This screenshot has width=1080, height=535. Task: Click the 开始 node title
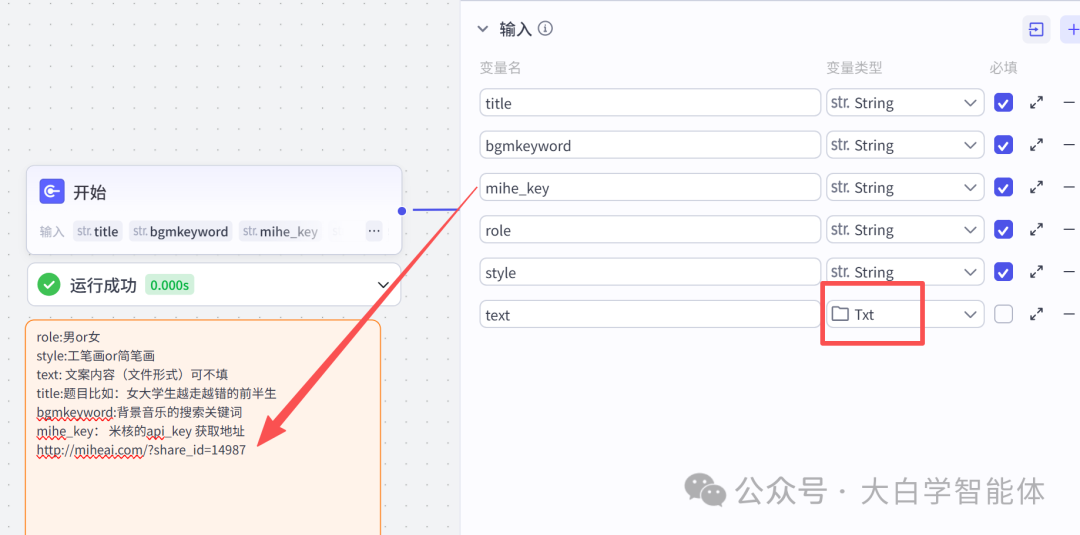click(90, 192)
